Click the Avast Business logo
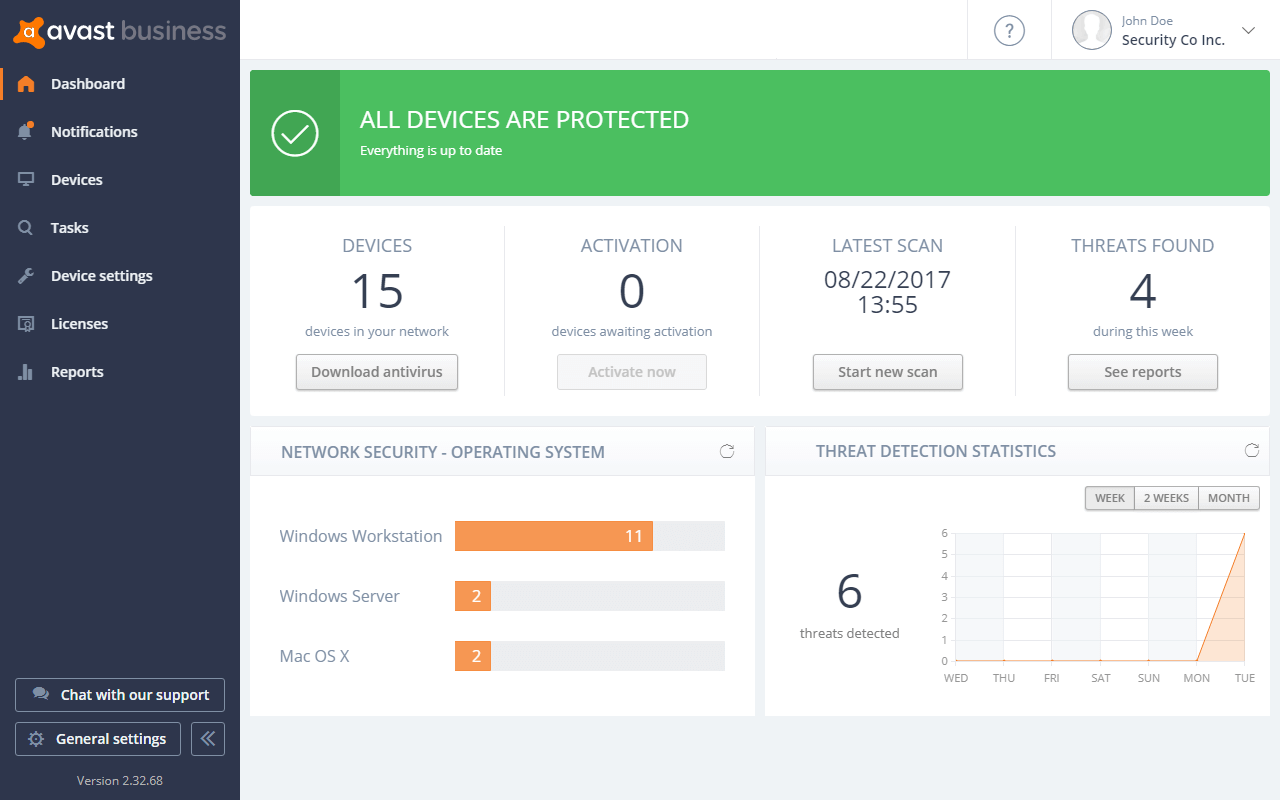1280x800 pixels. [x=119, y=31]
